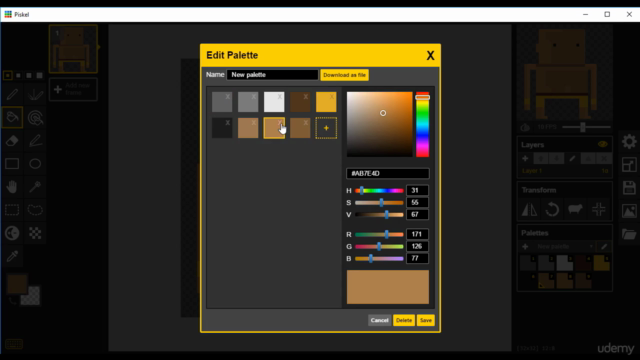Click the hex color field #AB7E4D
Image resolution: width=640 pixels, height=360 pixels.
(388, 173)
